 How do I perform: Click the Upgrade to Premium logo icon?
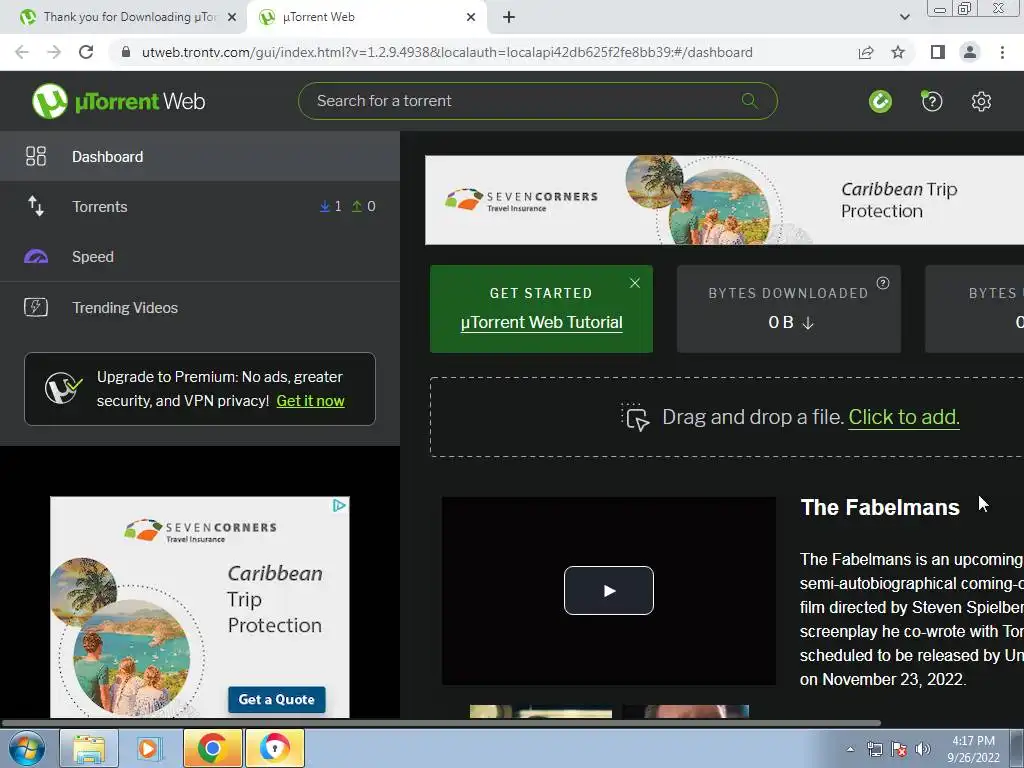tap(63, 389)
